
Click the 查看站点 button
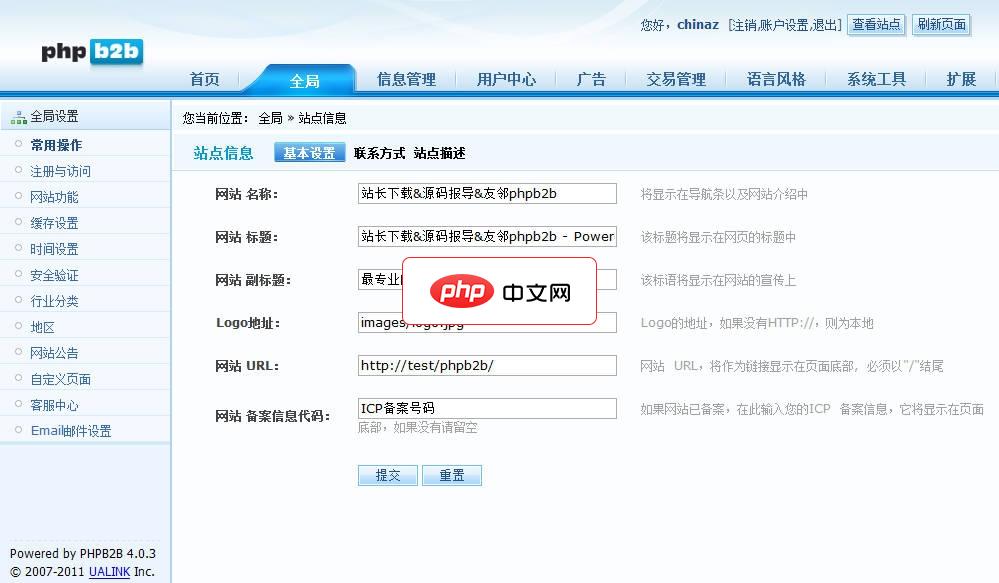(x=876, y=25)
